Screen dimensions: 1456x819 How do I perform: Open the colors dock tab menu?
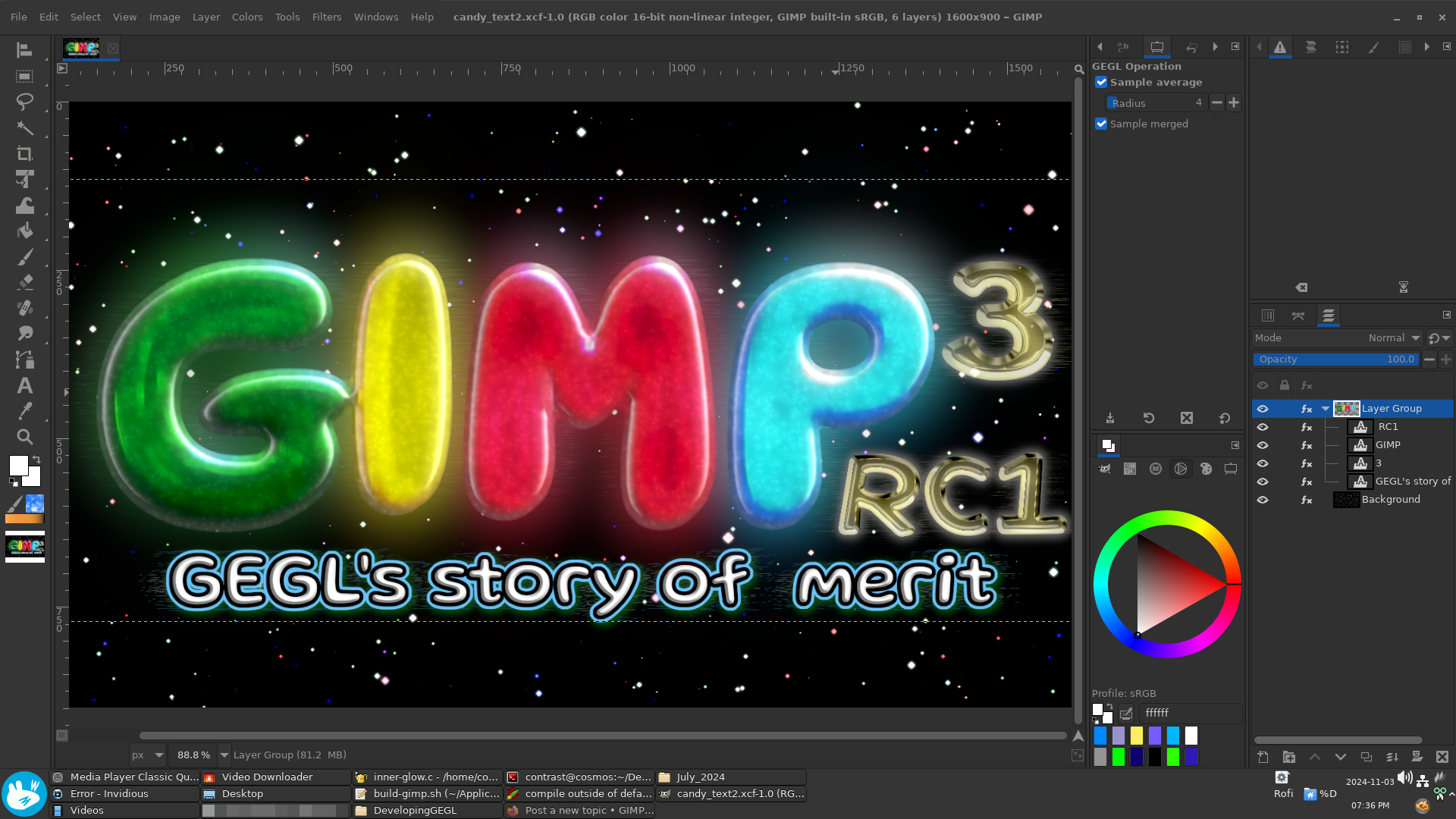[x=1235, y=445]
